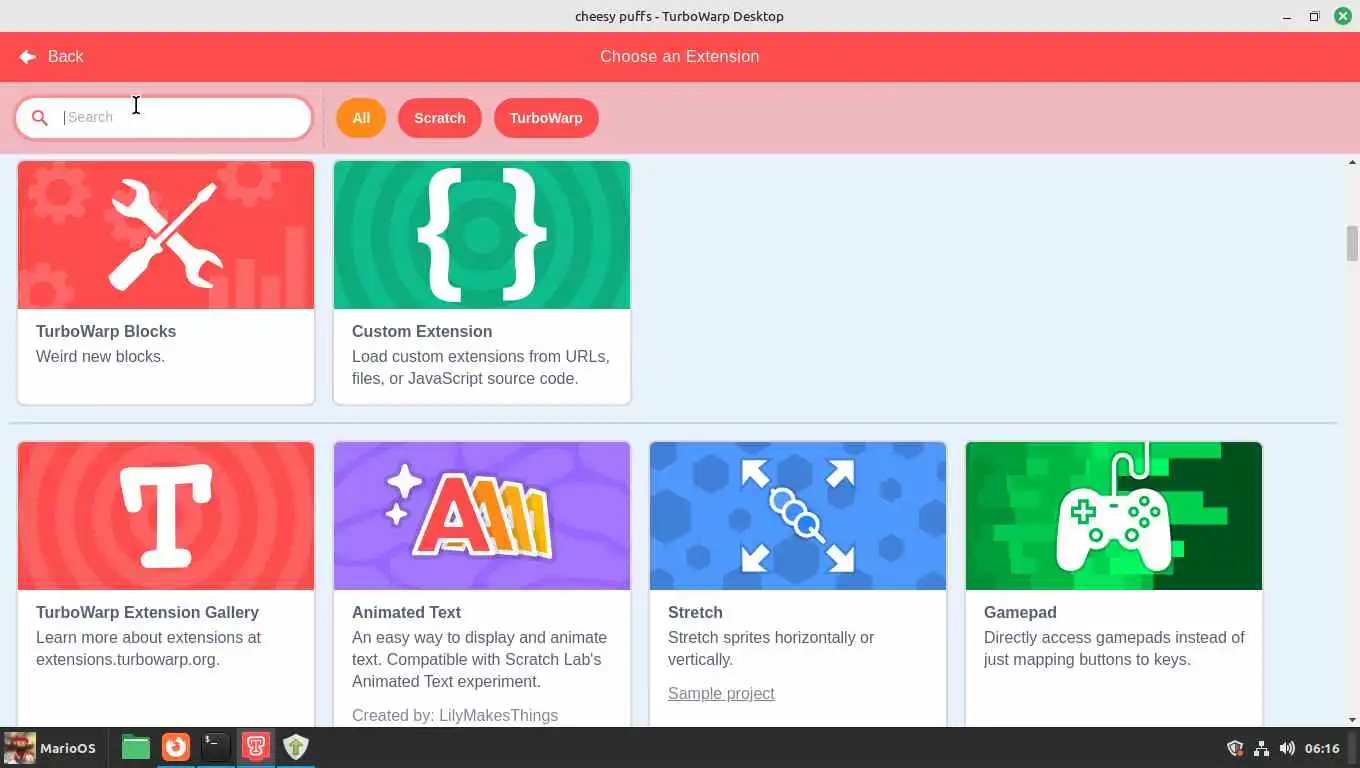Screen dimensions: 1360x768
Task: Click the scrollbar down arrow
Action: point(1352,719)
